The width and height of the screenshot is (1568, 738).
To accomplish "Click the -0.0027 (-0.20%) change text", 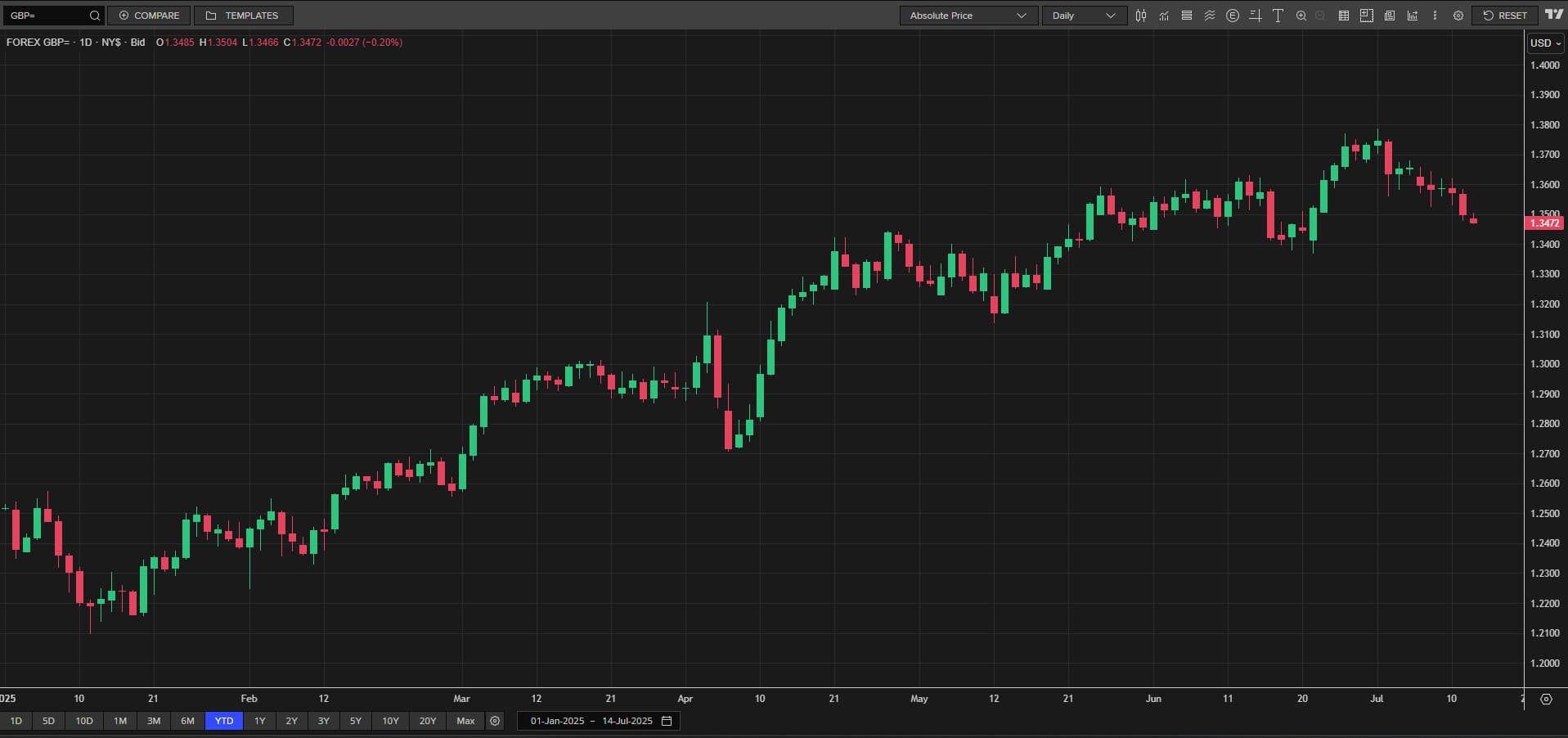I will click(x=364, y=42).
